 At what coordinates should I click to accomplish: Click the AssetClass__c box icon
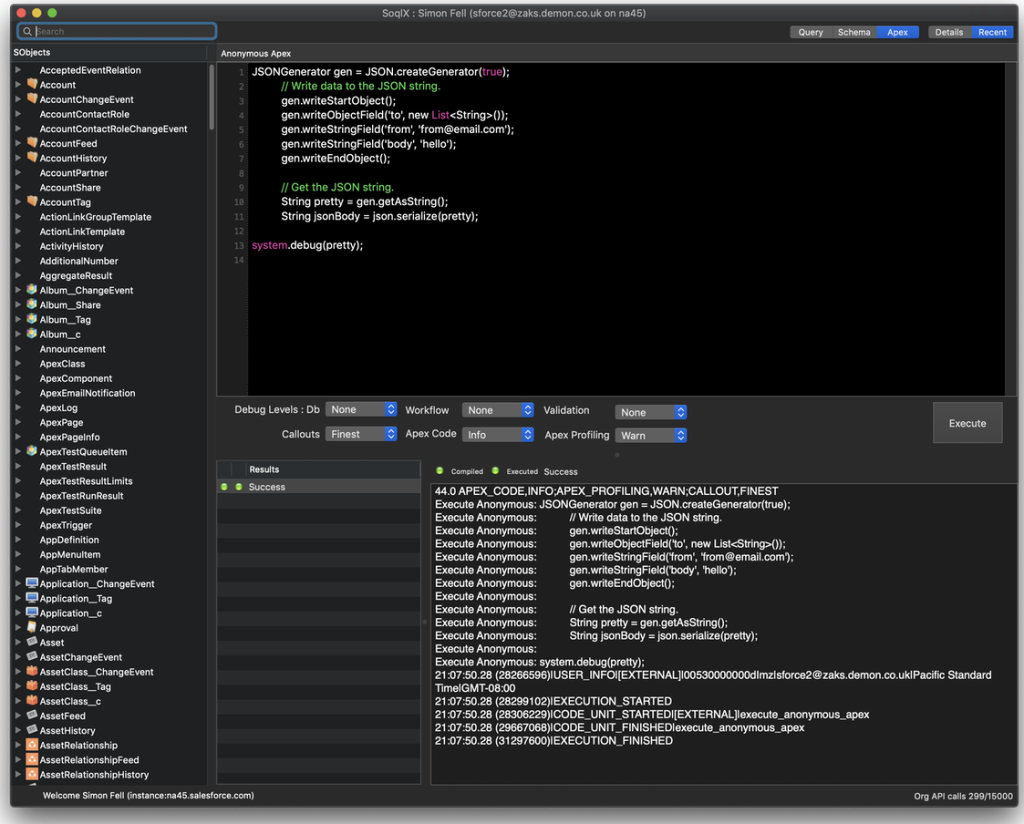[32, 701]
